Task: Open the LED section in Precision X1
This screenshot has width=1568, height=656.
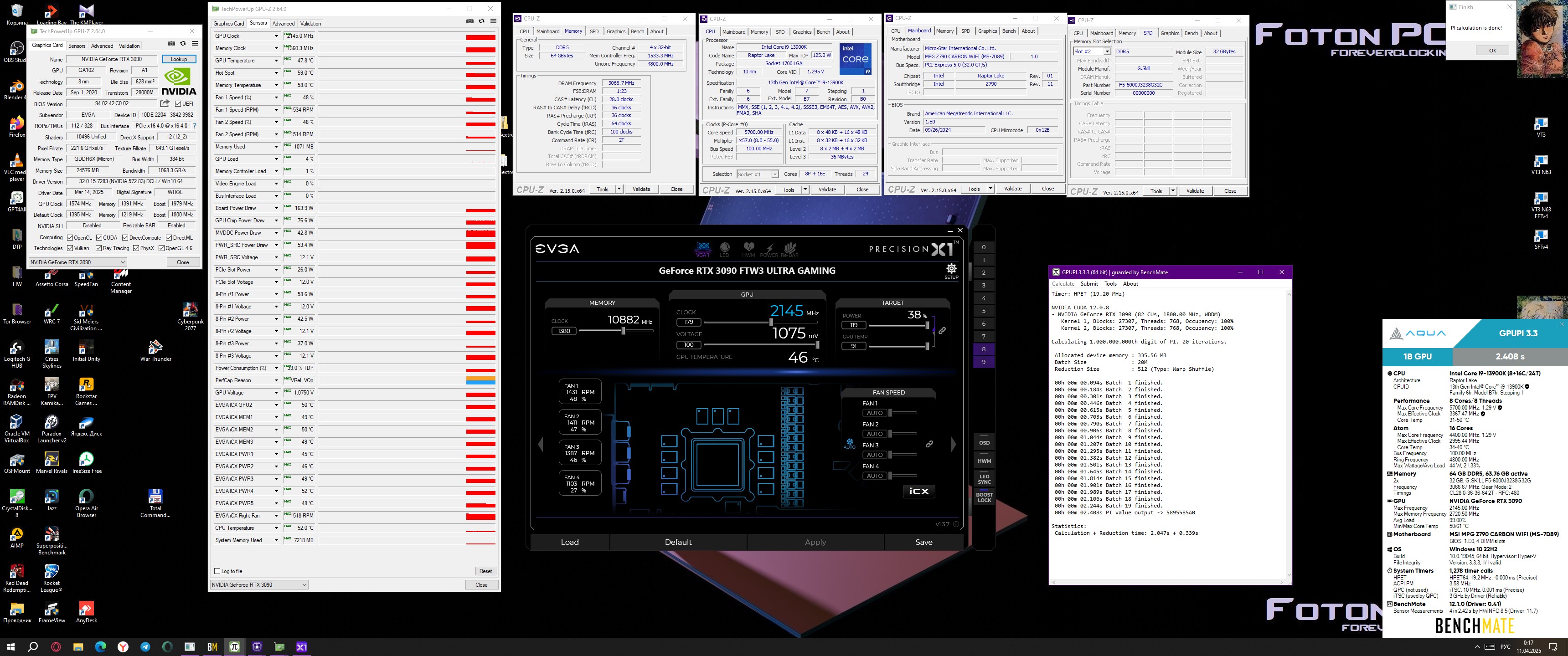Action: (x=724, y=250)
